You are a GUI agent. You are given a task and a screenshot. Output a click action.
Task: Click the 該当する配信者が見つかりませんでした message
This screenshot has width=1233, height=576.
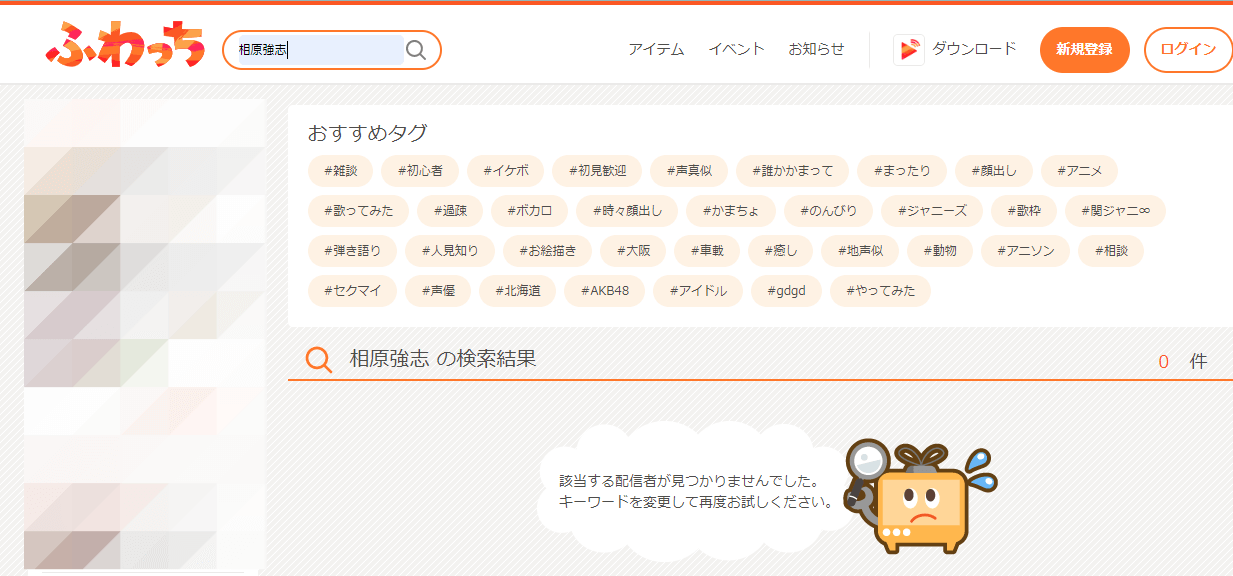689,481
